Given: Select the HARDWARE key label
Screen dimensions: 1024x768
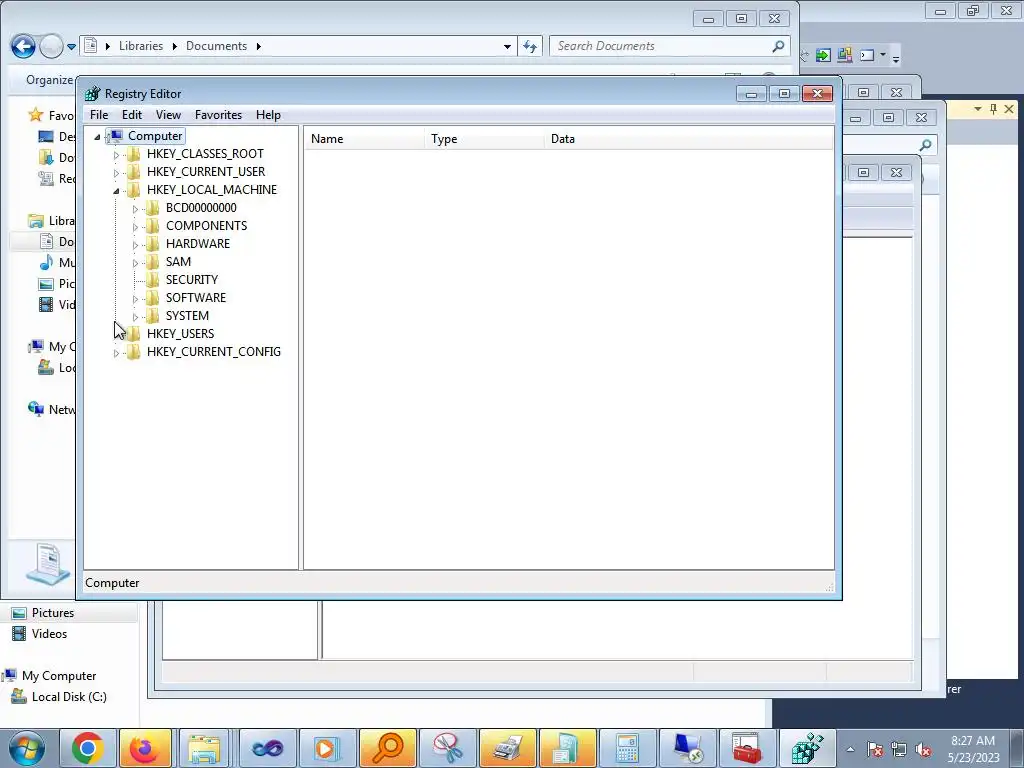Looking at the screenshot, I should click(198, 244).
